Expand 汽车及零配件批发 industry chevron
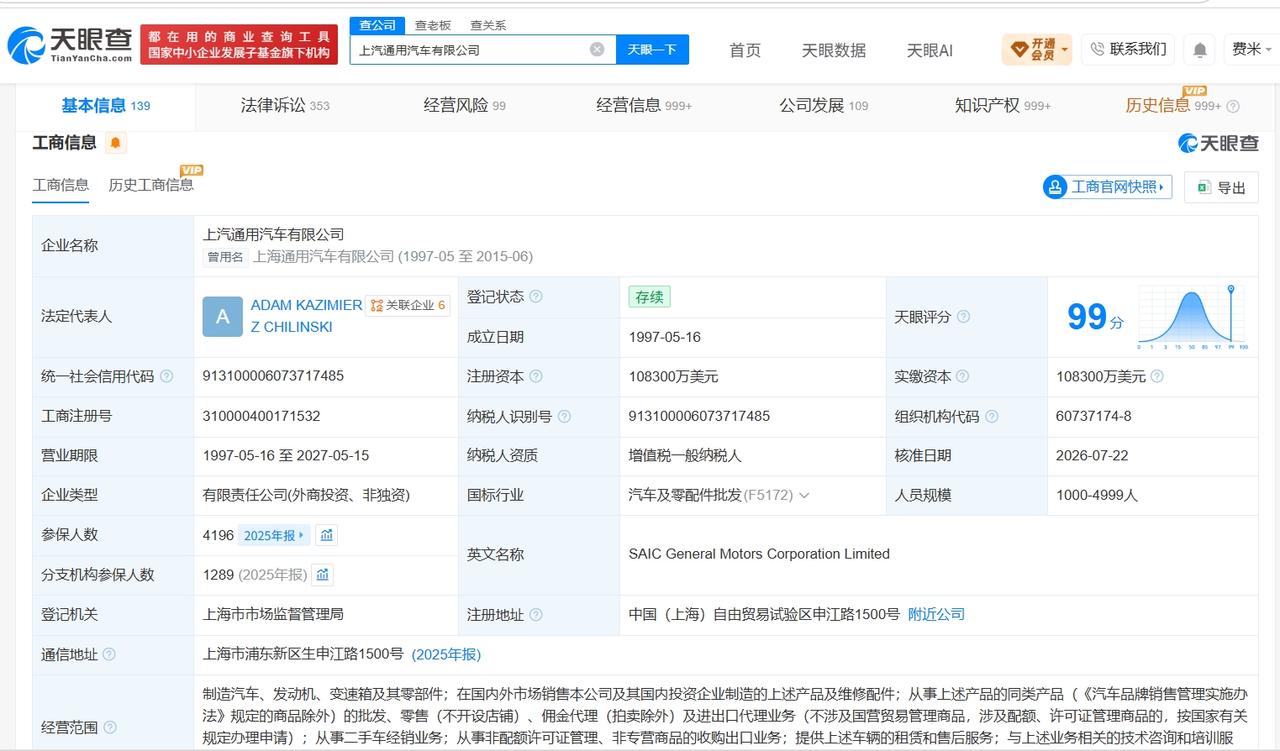The width and height of the screenshot is (1280, 751). tap(804, 495)
